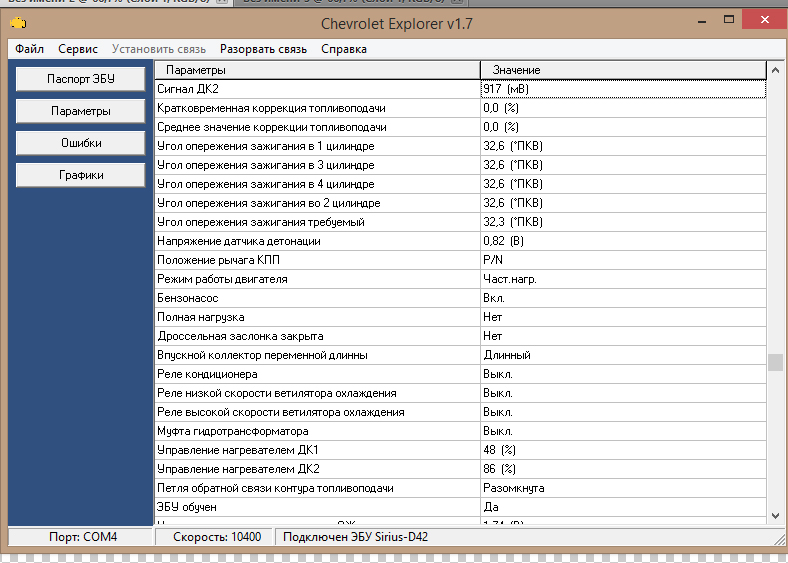This screenshot has height=563, width=788.
Task: Select the Сигнал ДК2 row
Action: [460, 89]
